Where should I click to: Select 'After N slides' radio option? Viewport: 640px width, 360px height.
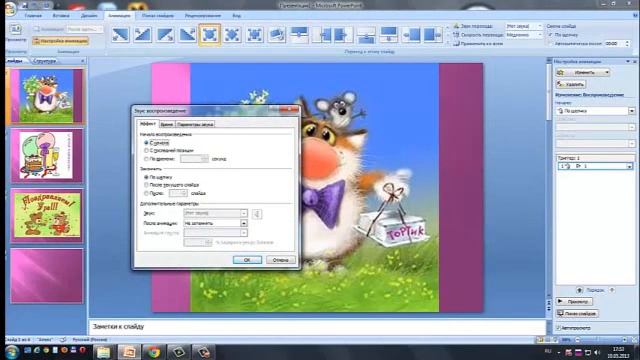(x=146, y=193)
